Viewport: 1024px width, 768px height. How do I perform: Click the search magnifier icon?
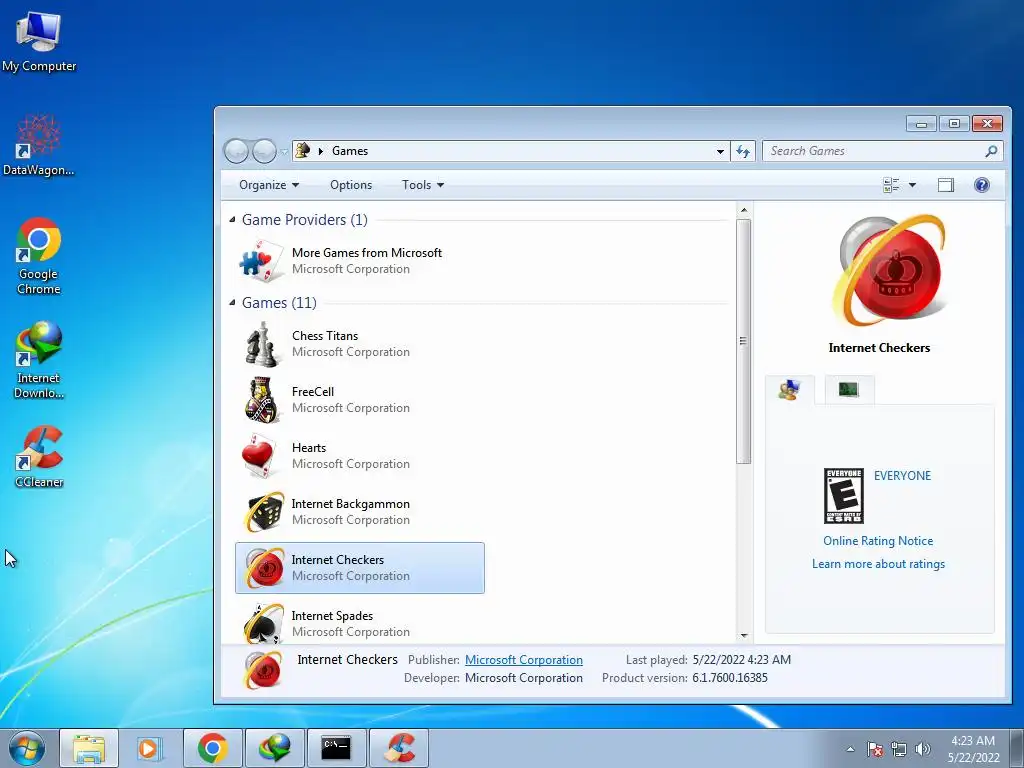coord(991,151)
